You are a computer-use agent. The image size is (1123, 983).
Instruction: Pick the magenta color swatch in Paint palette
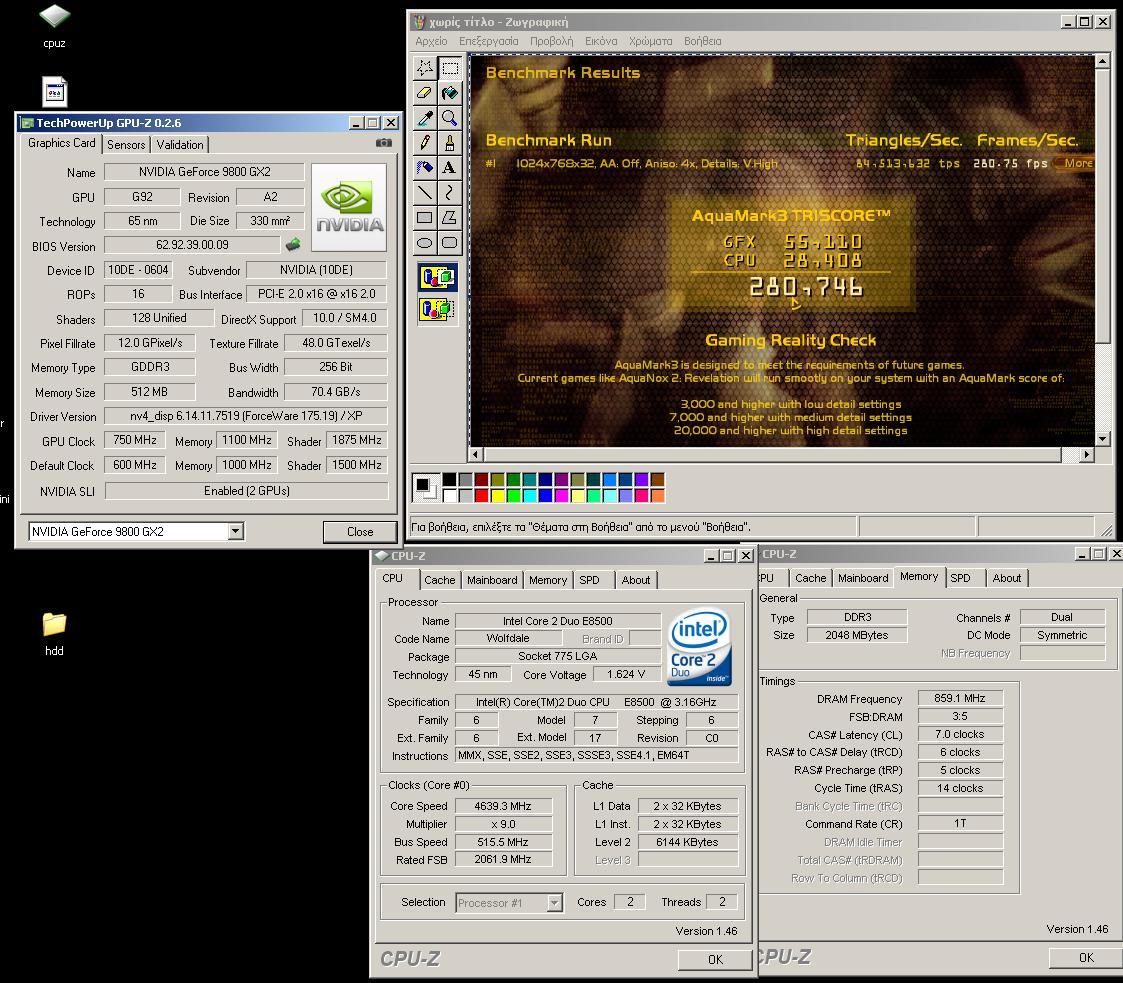[562, 495]
